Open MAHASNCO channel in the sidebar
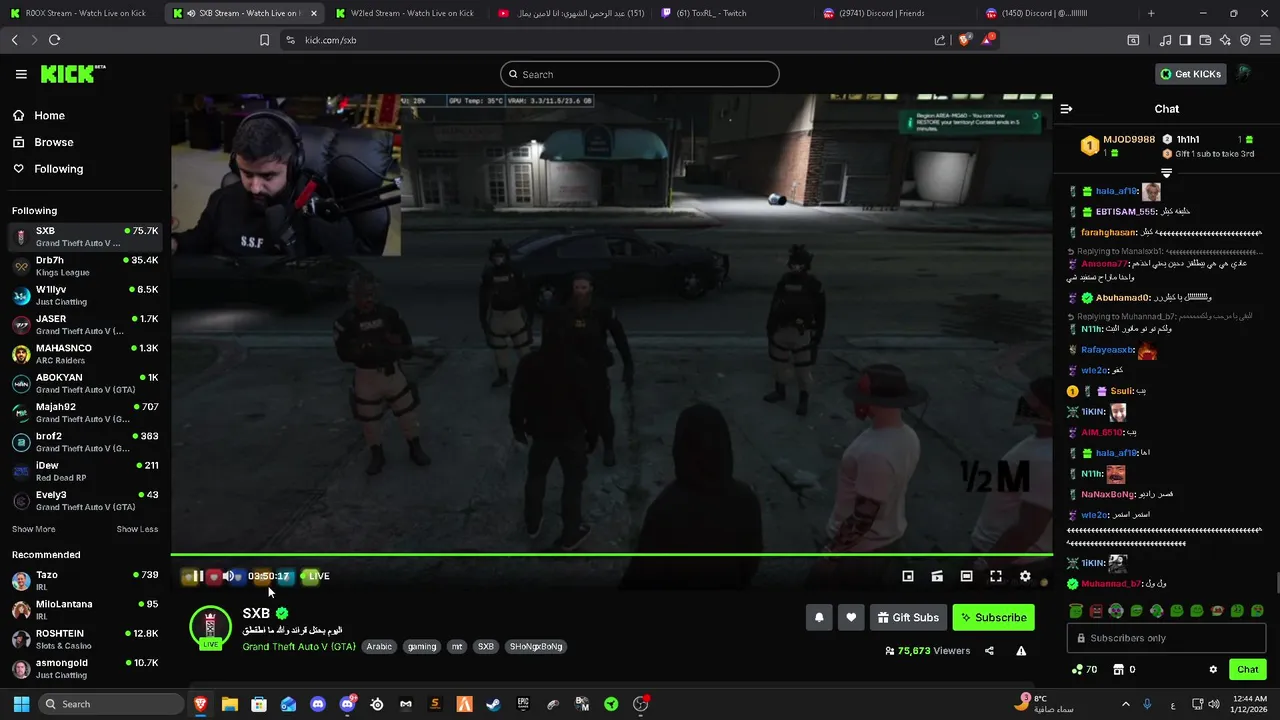The image size is (1280, 720). click(x=85, y=354)
